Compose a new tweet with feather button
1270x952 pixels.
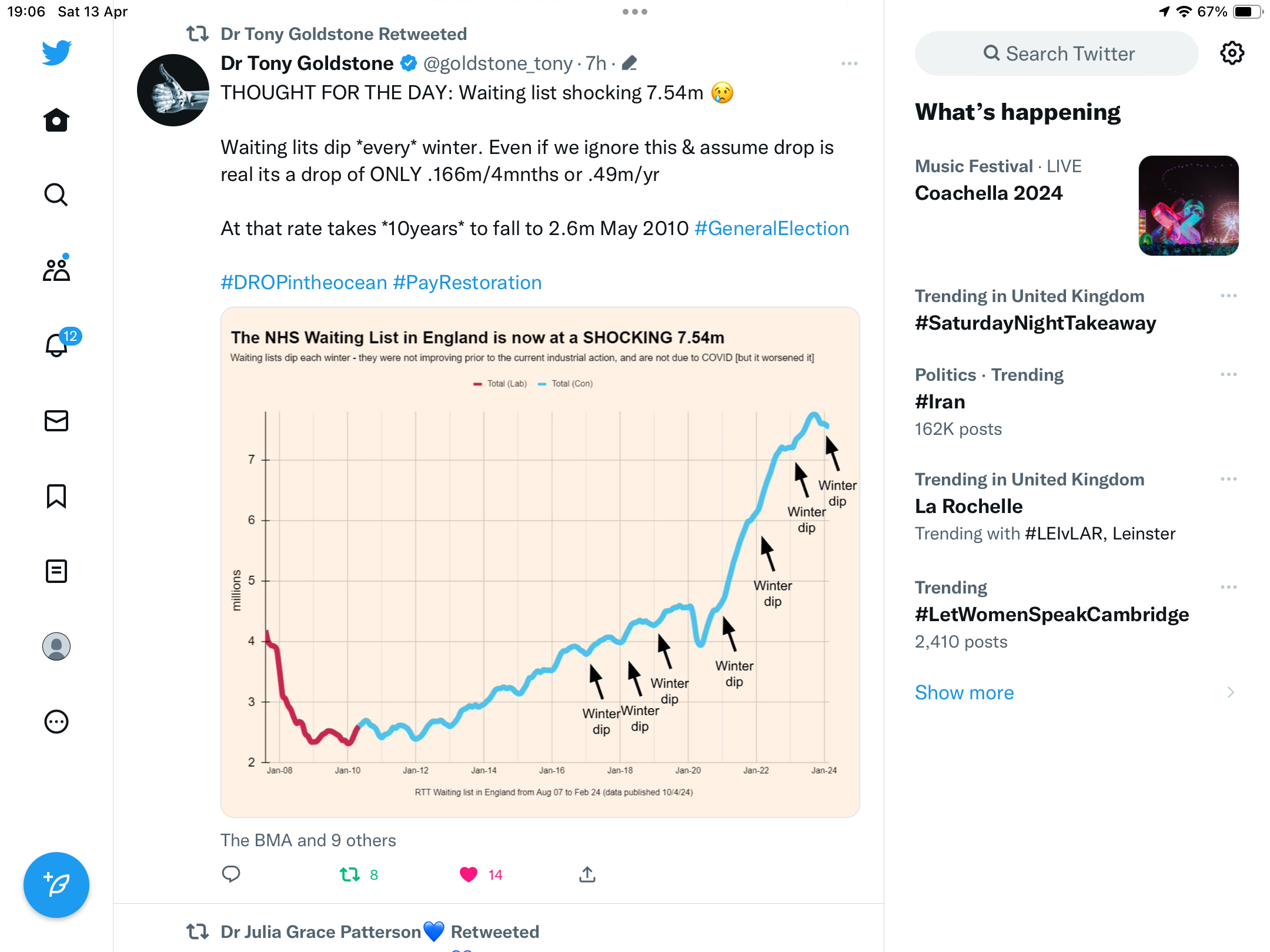click(x=56, y=885)
